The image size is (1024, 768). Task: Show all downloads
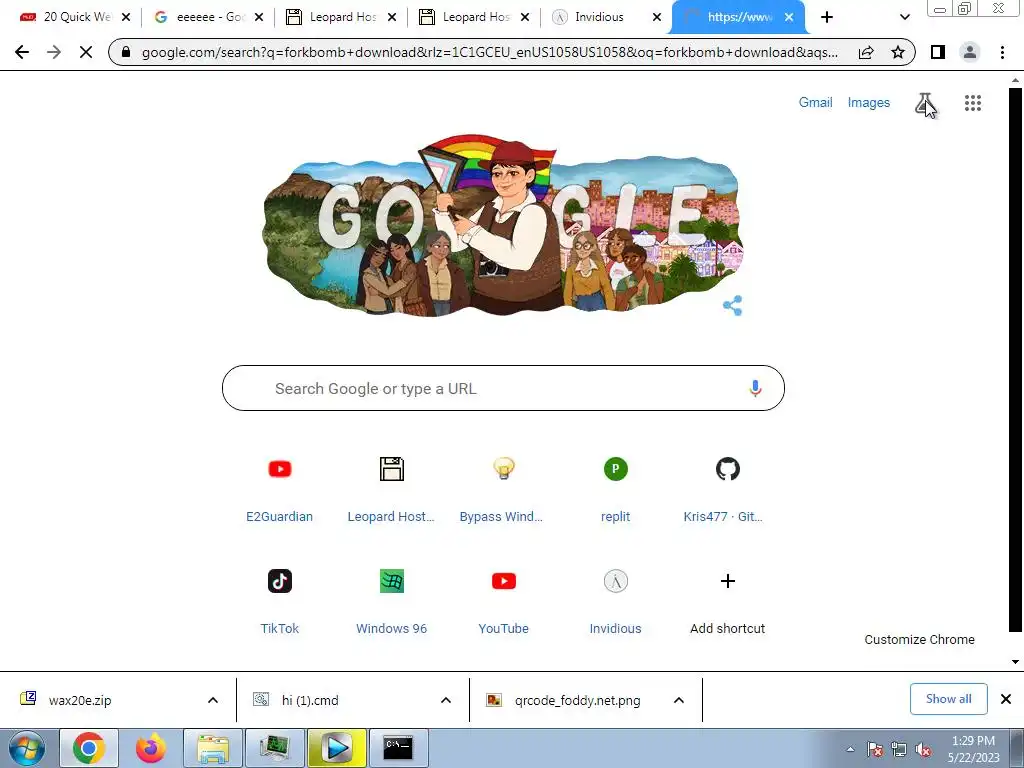[x=948, y=699]
